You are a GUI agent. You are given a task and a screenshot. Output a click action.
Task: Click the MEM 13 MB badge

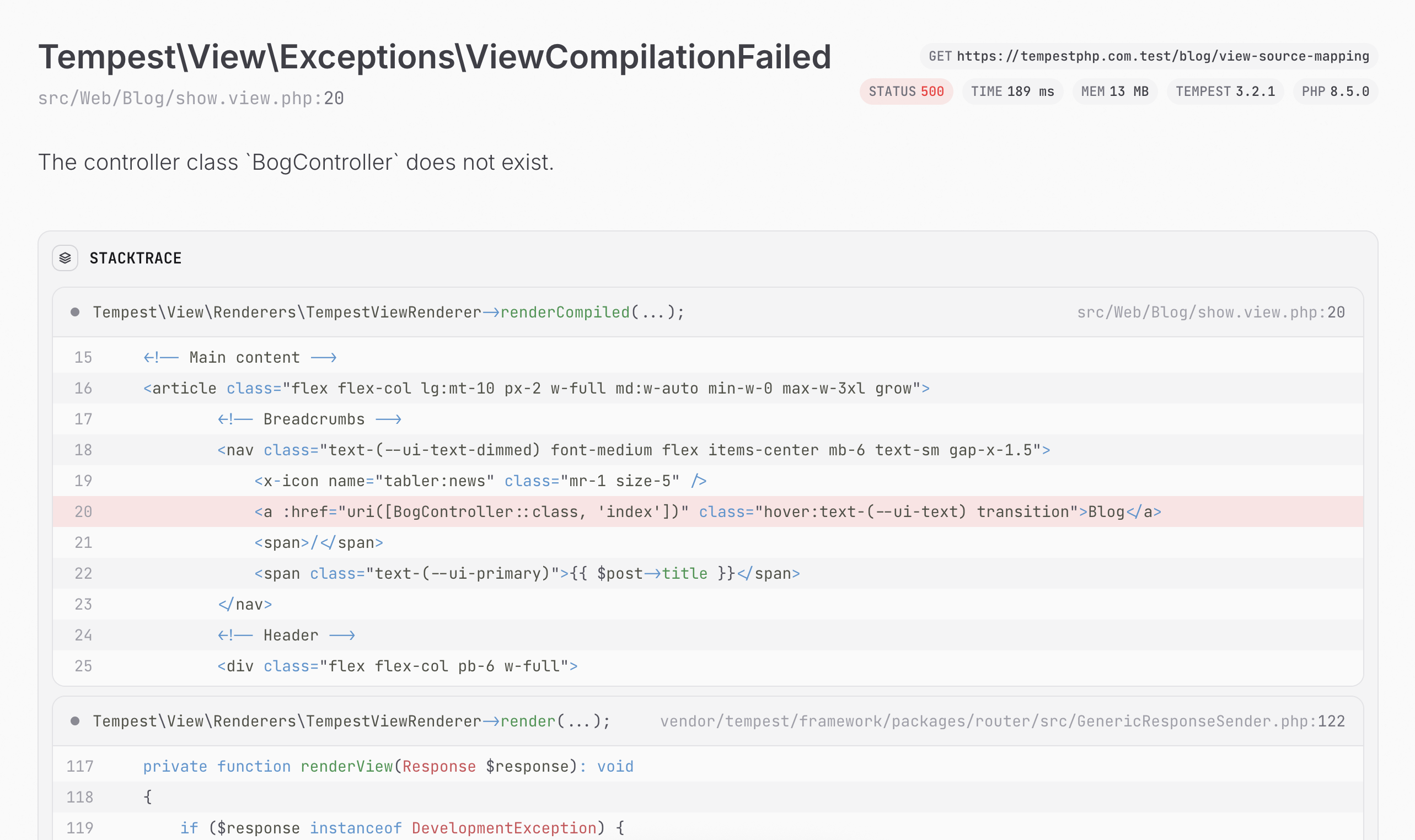tap(1114, 91)
